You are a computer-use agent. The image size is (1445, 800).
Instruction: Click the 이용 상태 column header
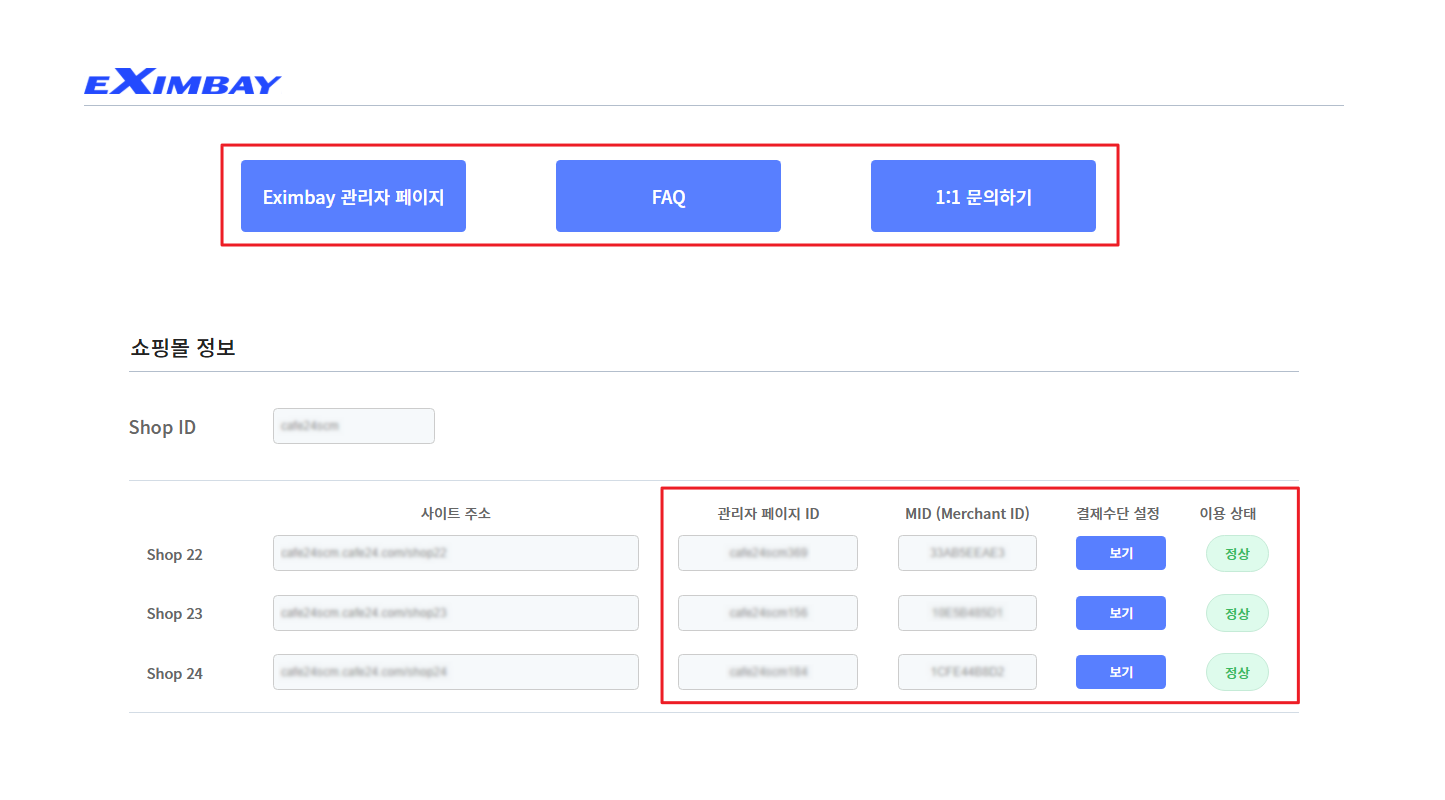(x=1228, y=513)
